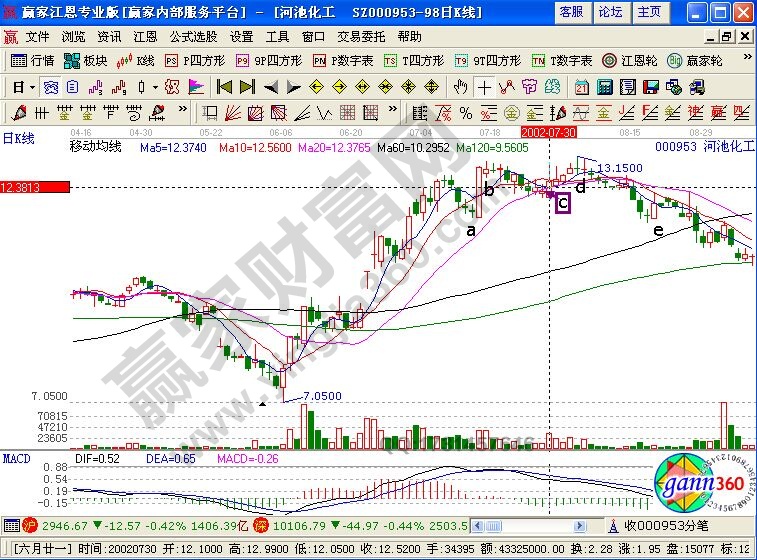
Task: Click the 客服 button in title bar
Action: click(x=571, y=12)
